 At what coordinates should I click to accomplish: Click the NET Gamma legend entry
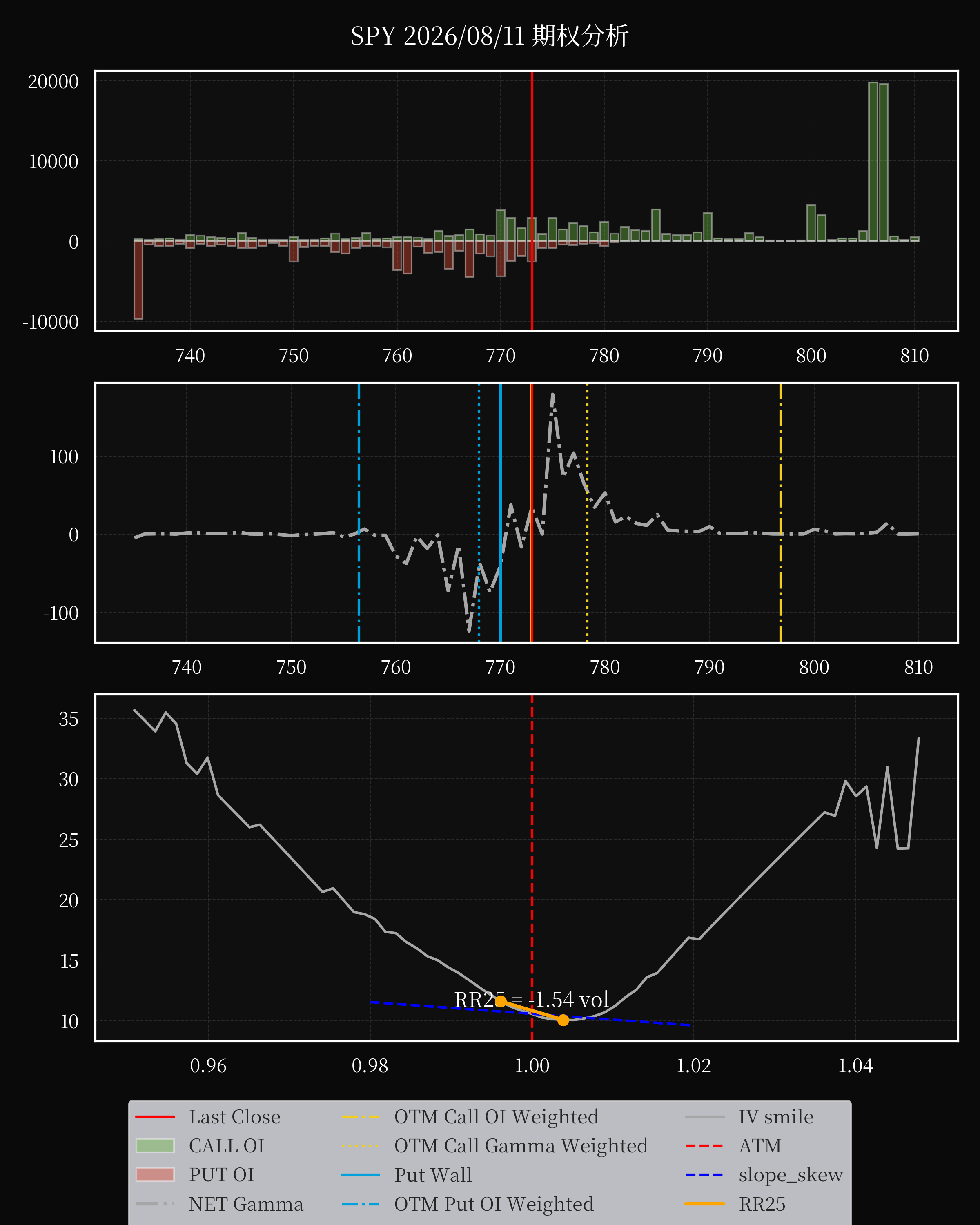(x=220, y=1204)
